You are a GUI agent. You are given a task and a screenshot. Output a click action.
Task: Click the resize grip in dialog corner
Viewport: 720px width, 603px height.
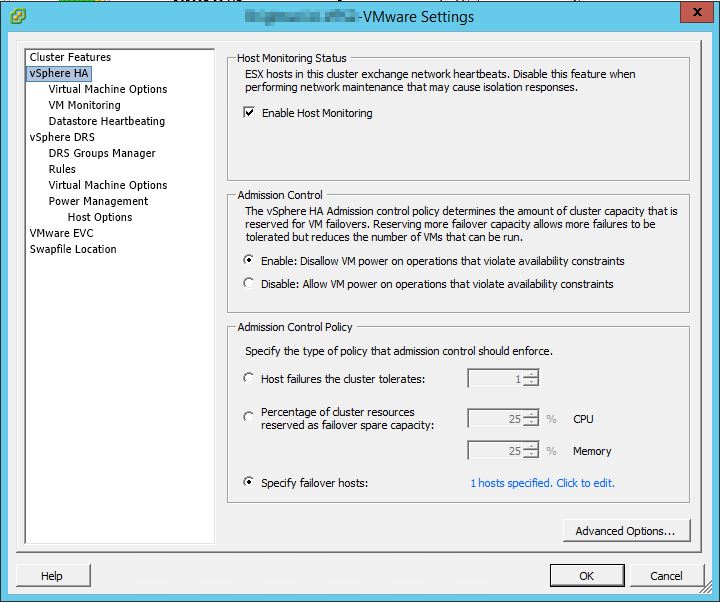[x=705, y=587]
